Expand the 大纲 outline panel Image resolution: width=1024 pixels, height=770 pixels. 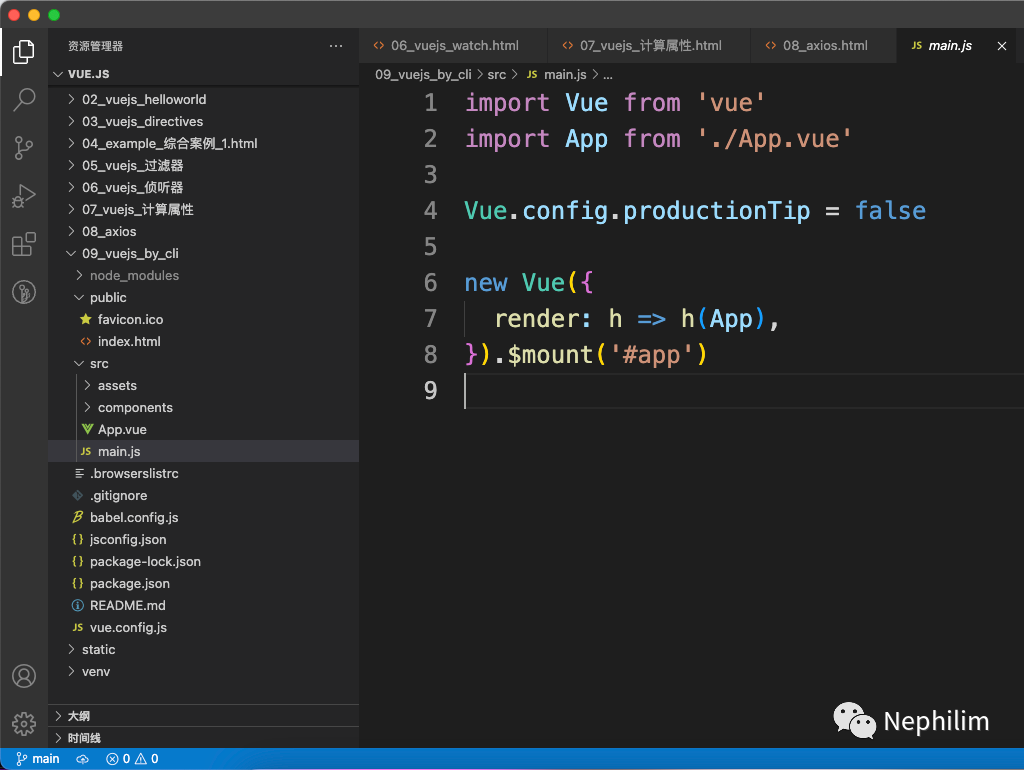[203, 716]
